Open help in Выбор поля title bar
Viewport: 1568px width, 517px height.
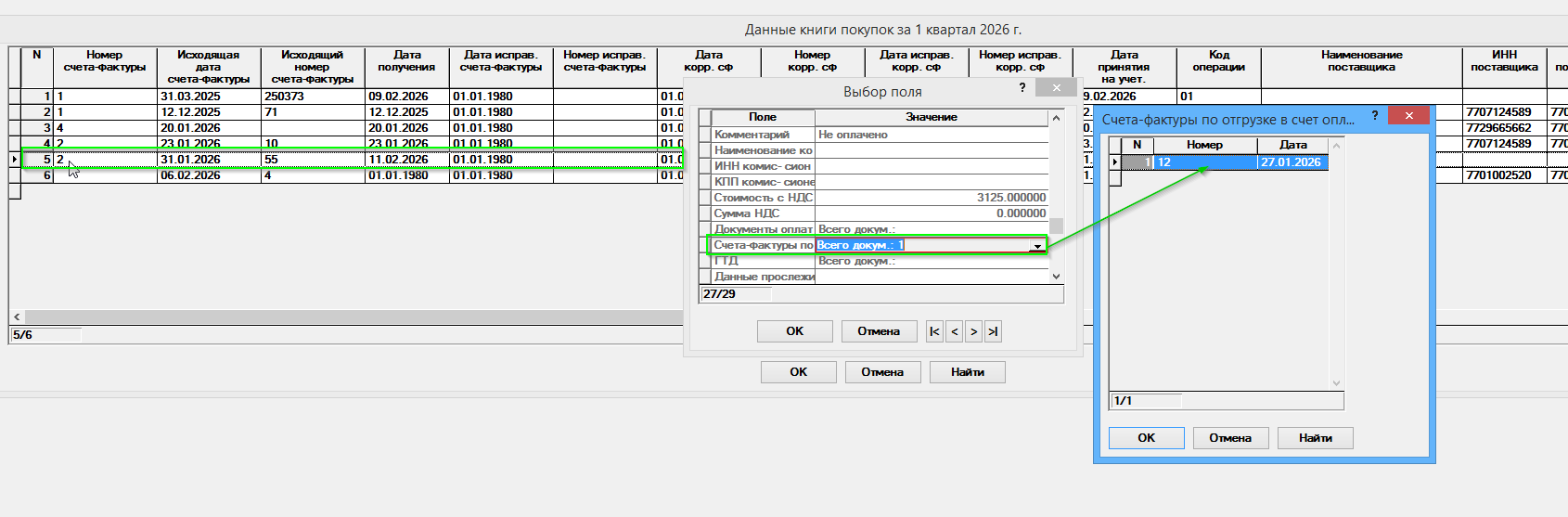(1022, 87)
